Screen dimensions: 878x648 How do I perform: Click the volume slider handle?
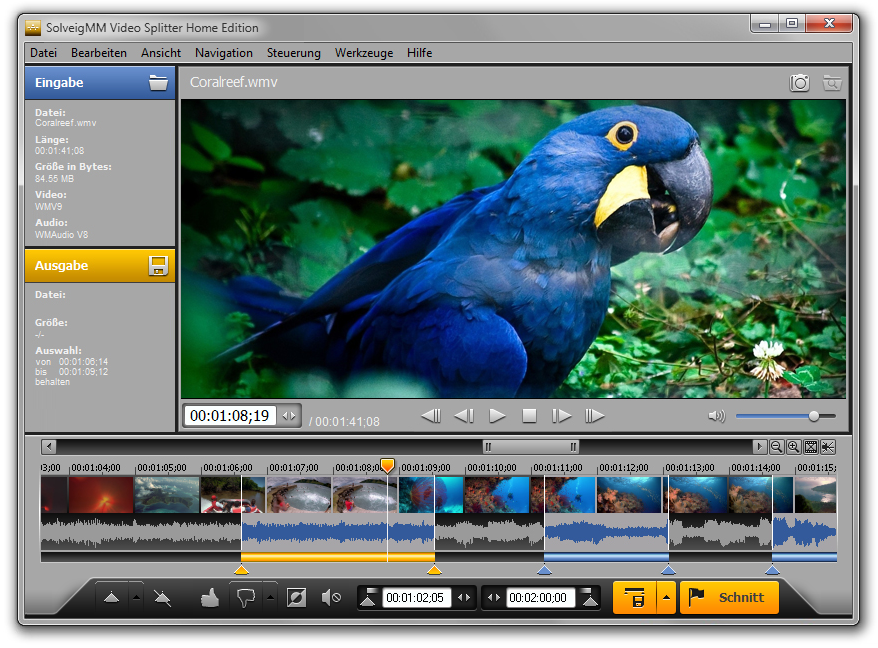814,416
